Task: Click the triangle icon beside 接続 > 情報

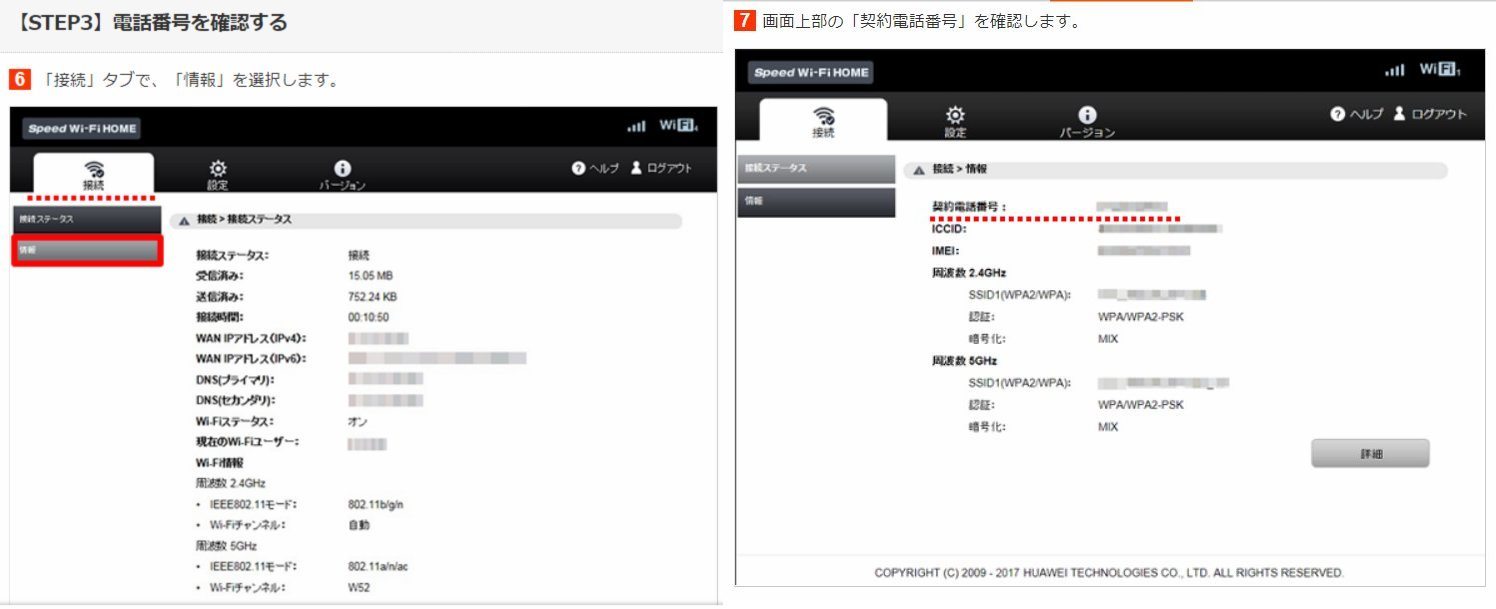Action: click(x=918, y=171)
